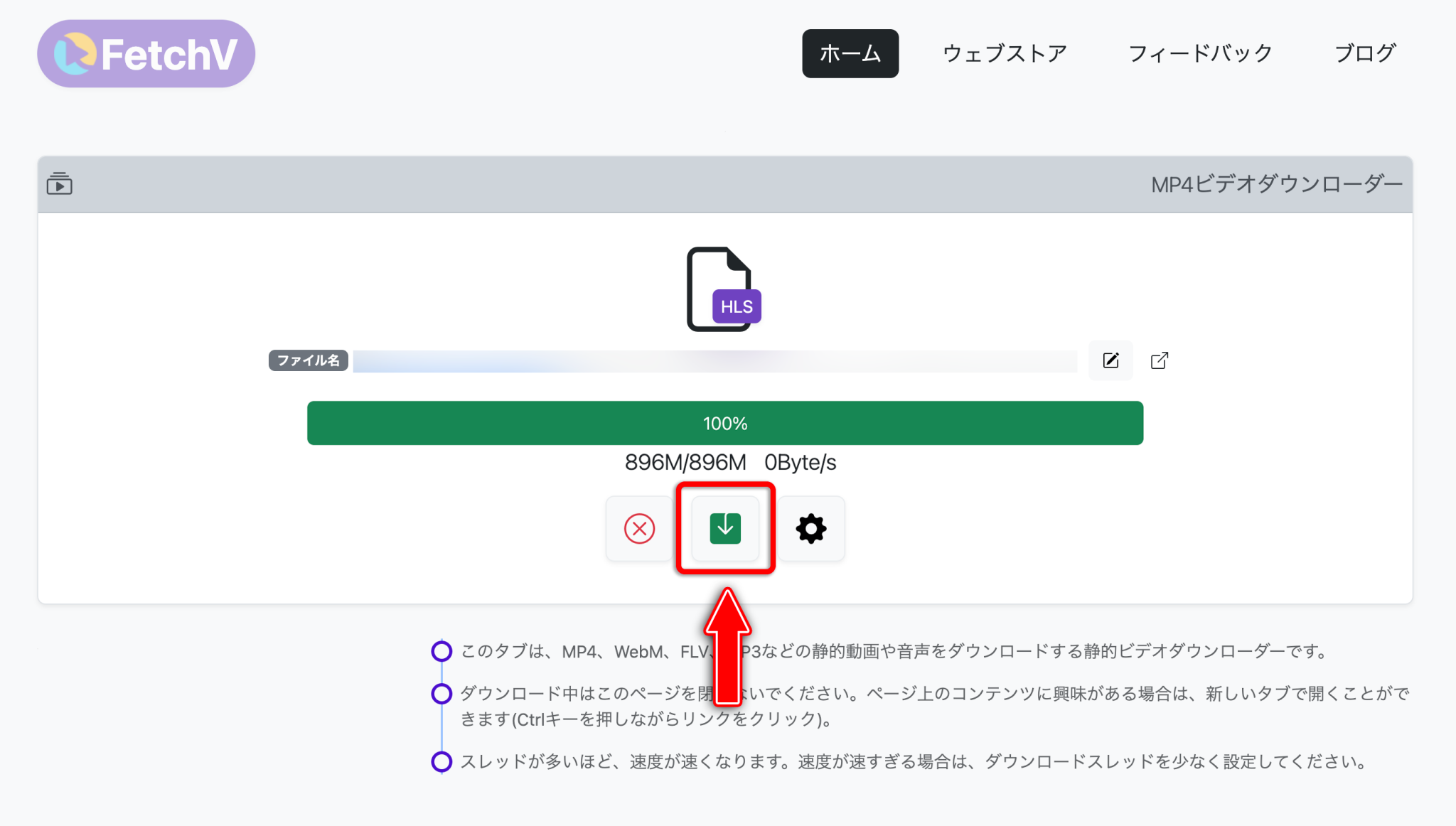
Task: Click the HLS file type icon
Action: coord(723,289)
